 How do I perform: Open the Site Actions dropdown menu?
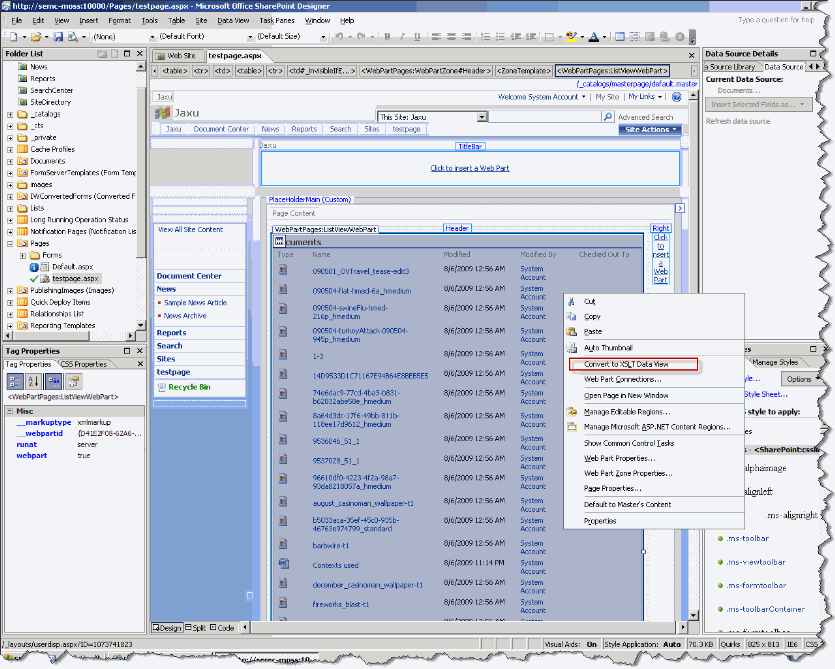652,129
